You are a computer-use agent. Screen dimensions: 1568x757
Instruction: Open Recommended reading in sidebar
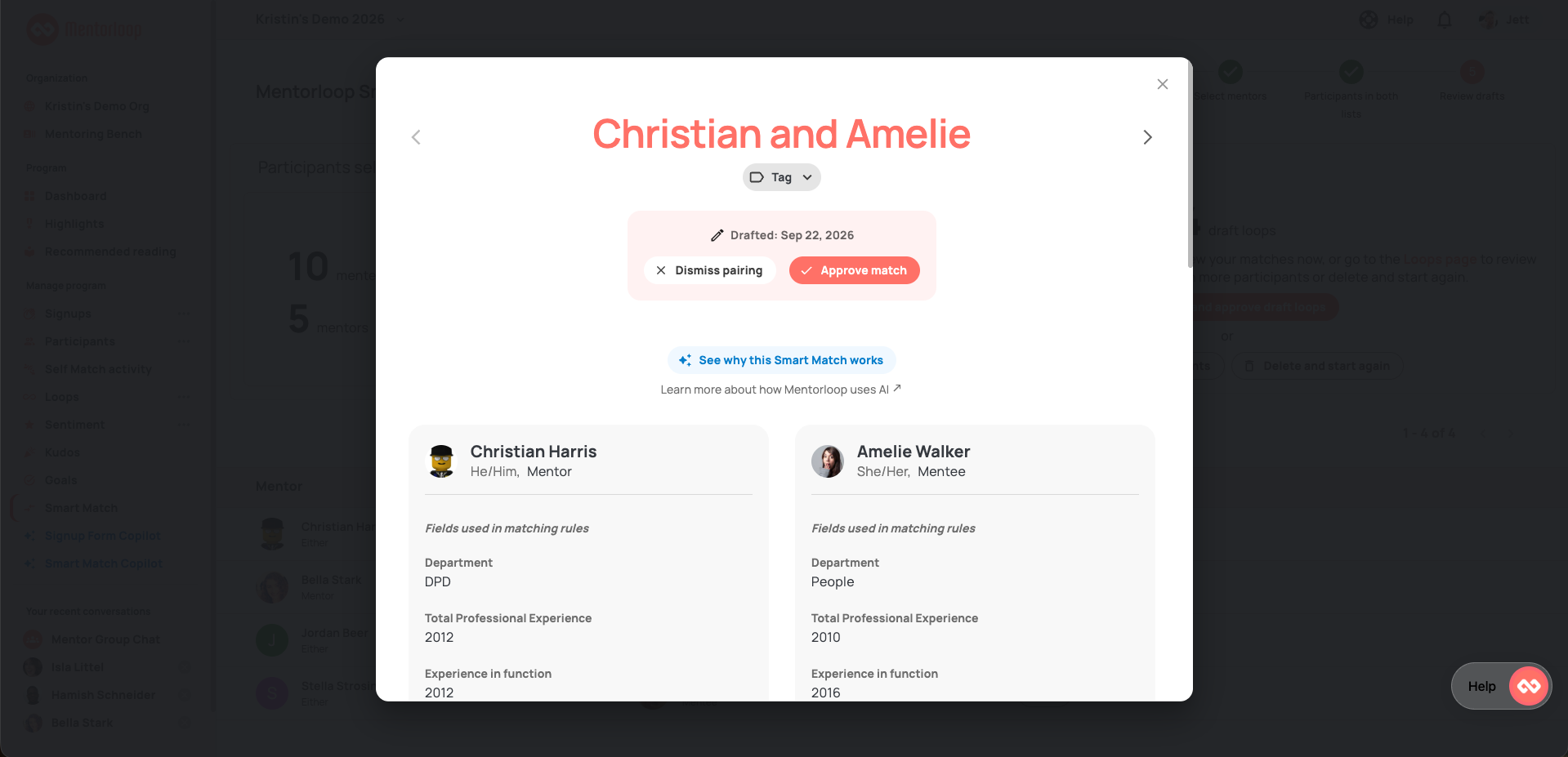click(x=109, y=252)
